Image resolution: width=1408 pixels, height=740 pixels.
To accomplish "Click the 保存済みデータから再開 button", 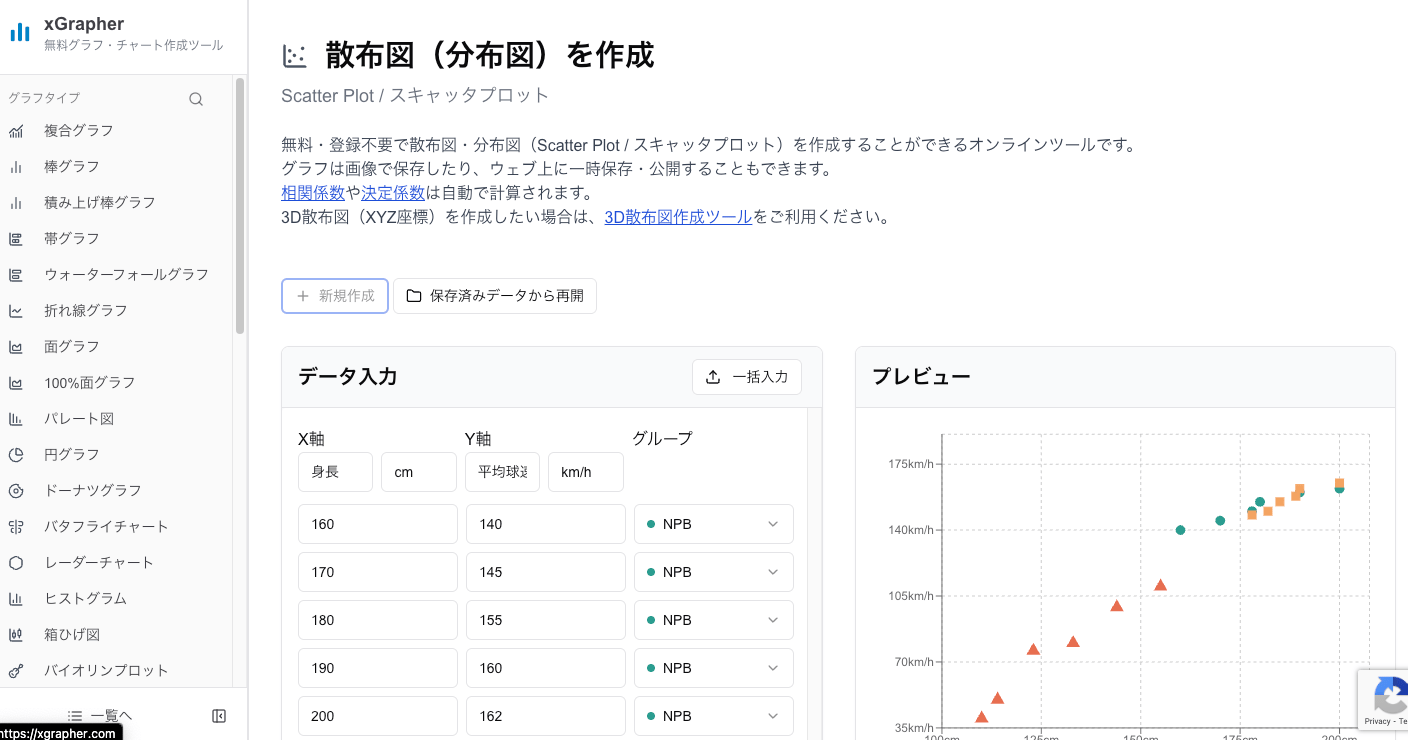I will coord(495,296).
